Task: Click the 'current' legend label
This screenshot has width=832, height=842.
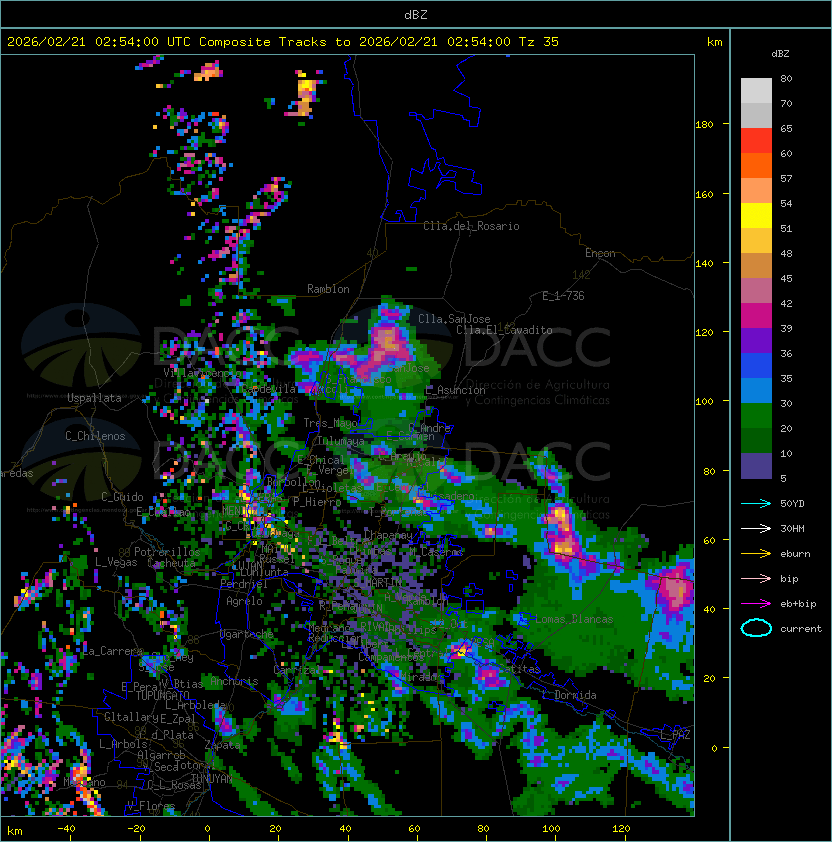Action: click(801, 628)
